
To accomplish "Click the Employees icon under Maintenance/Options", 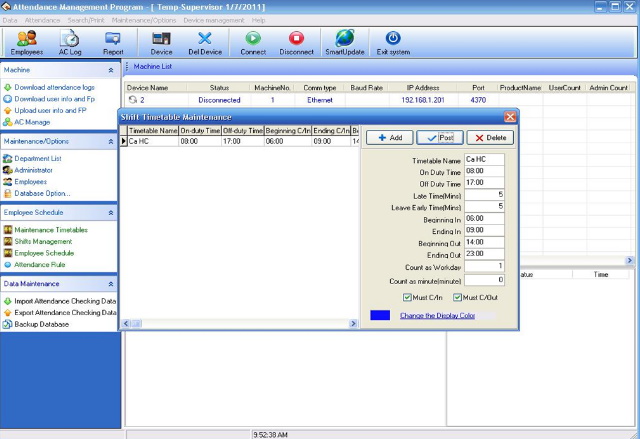I will click(7, 182).
